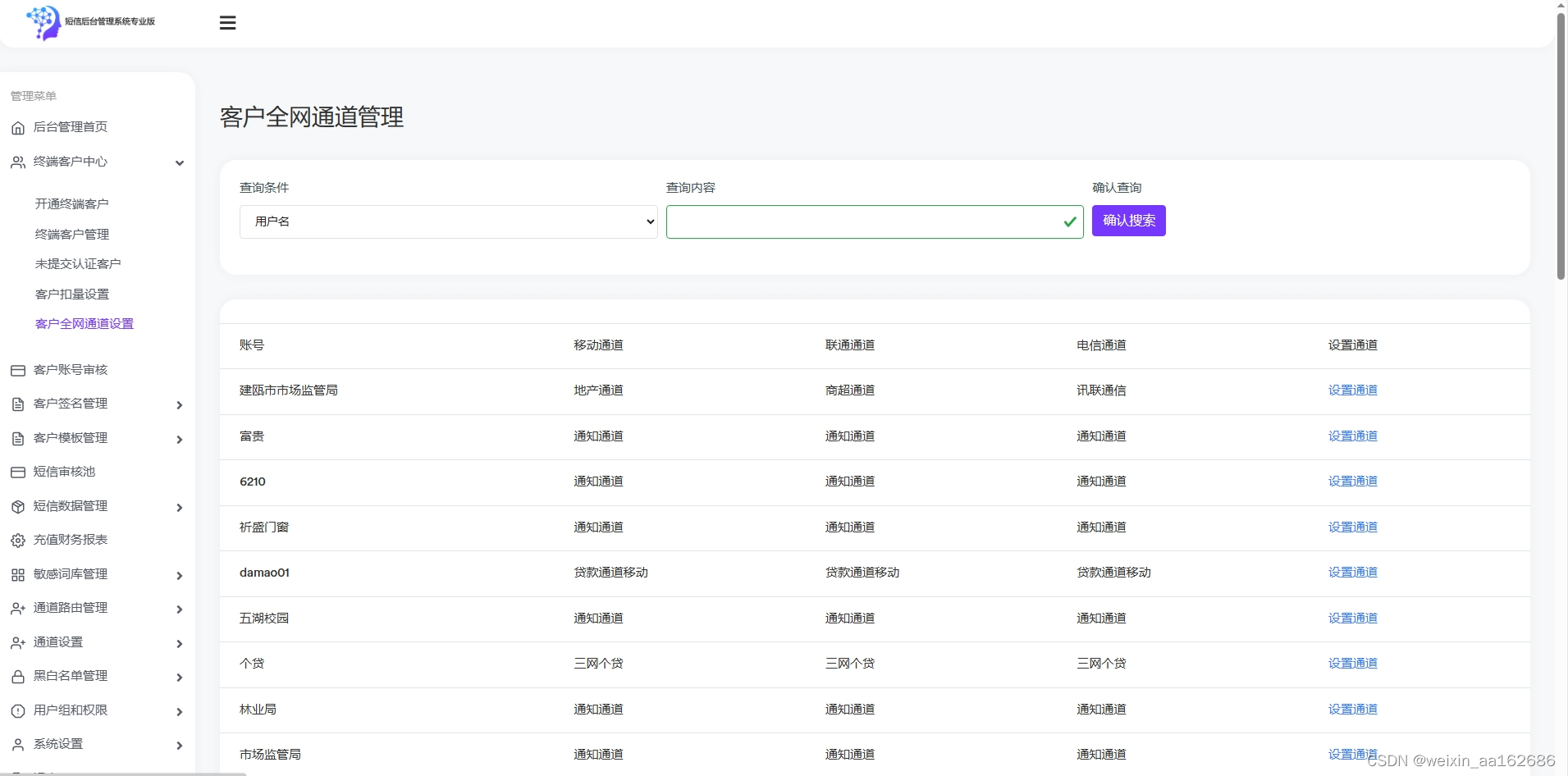Click the 地产通道 cell
The height and width of the screenshot is (776, 1568).
click(x=598, y=390)
